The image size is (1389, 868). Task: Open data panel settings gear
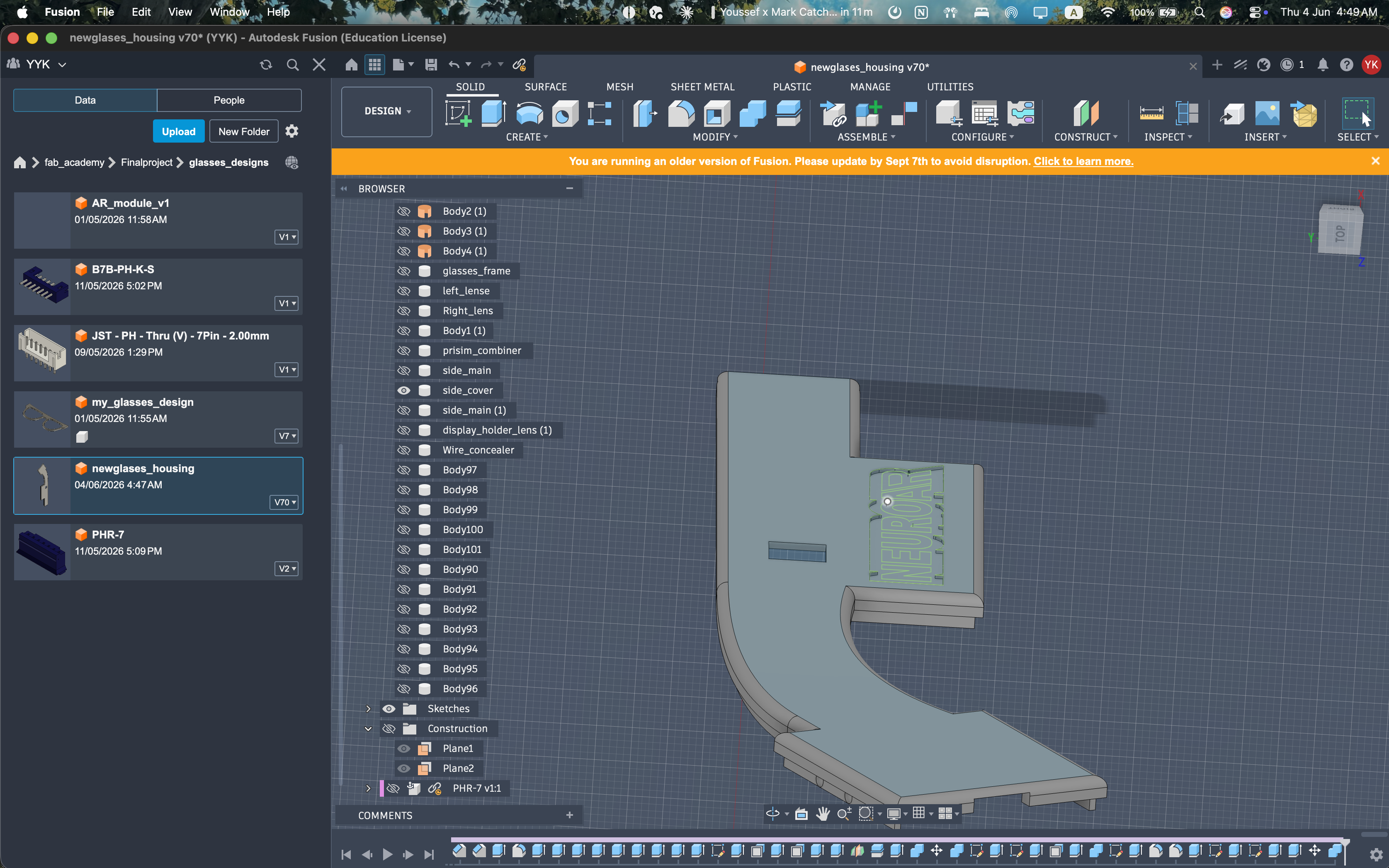click(292, 131)
